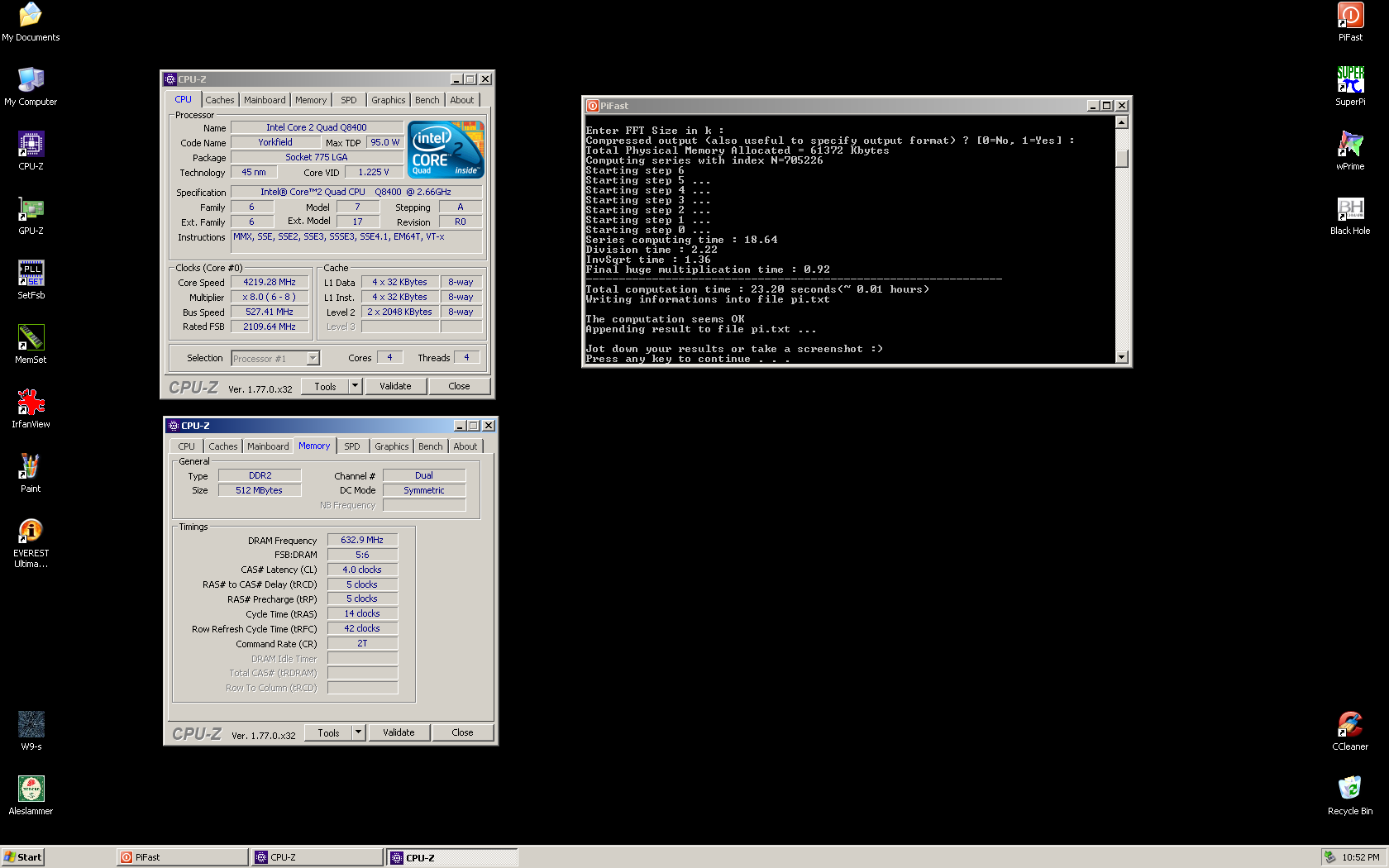The width and height of the screenshot is (1389, 868).
Task: Switch to Caches tab in upper CPU-Z
Action: (x=220, y=100)
